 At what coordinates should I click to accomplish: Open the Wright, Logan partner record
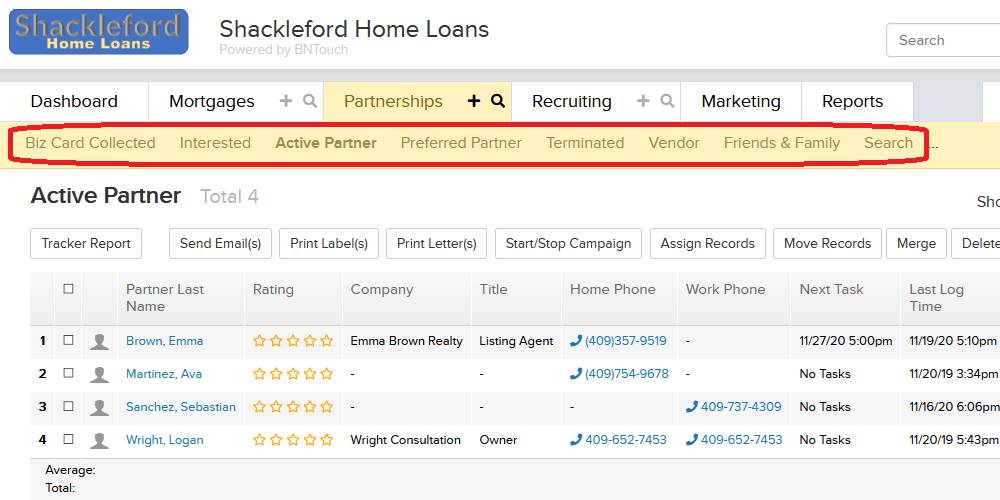[165, 441]
